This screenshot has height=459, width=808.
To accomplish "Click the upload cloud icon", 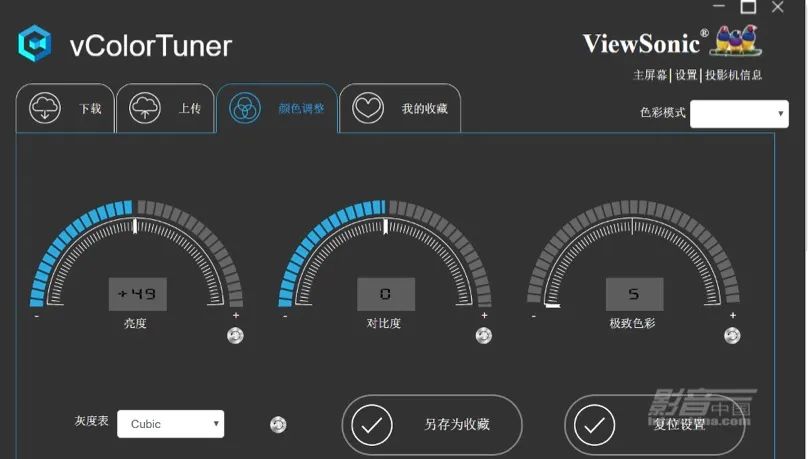I will 146,109.
